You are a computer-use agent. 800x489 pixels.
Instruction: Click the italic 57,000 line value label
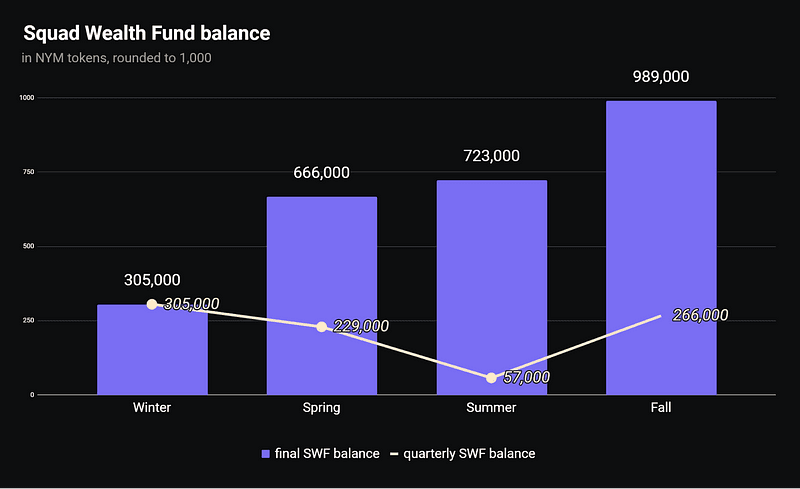(x=525, y=377)
